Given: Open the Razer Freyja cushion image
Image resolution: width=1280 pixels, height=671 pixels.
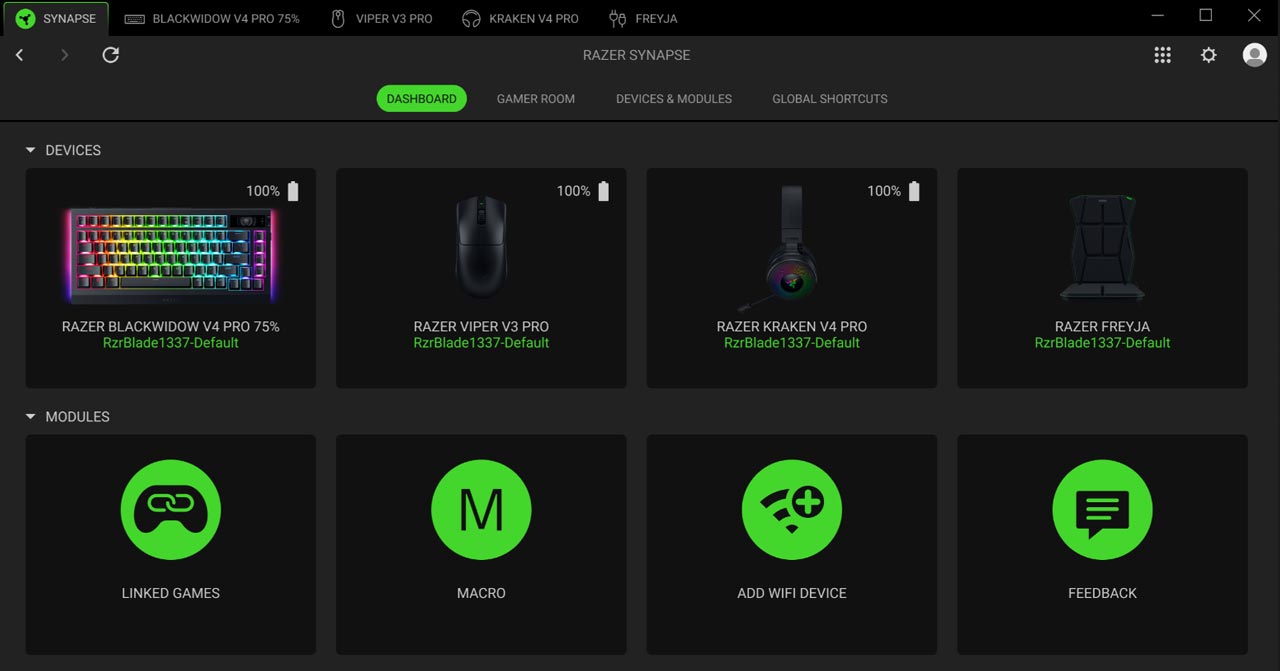Looking at the screenshot, I should (x=1102, y=247).
